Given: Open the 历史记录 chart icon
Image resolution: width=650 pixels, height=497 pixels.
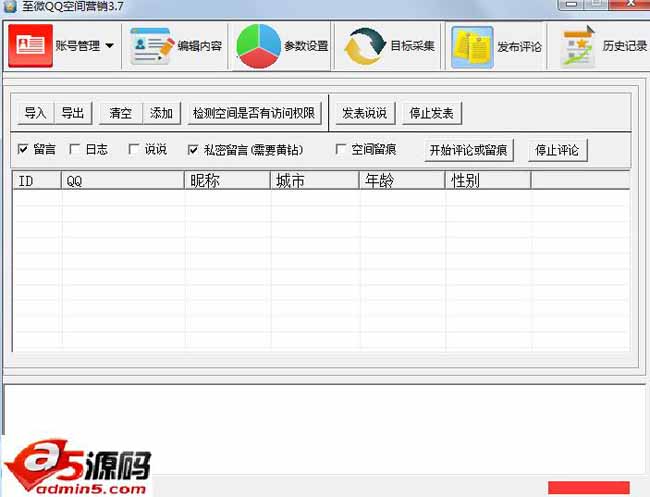Looking at the screenshot, I should pos(577,46).
